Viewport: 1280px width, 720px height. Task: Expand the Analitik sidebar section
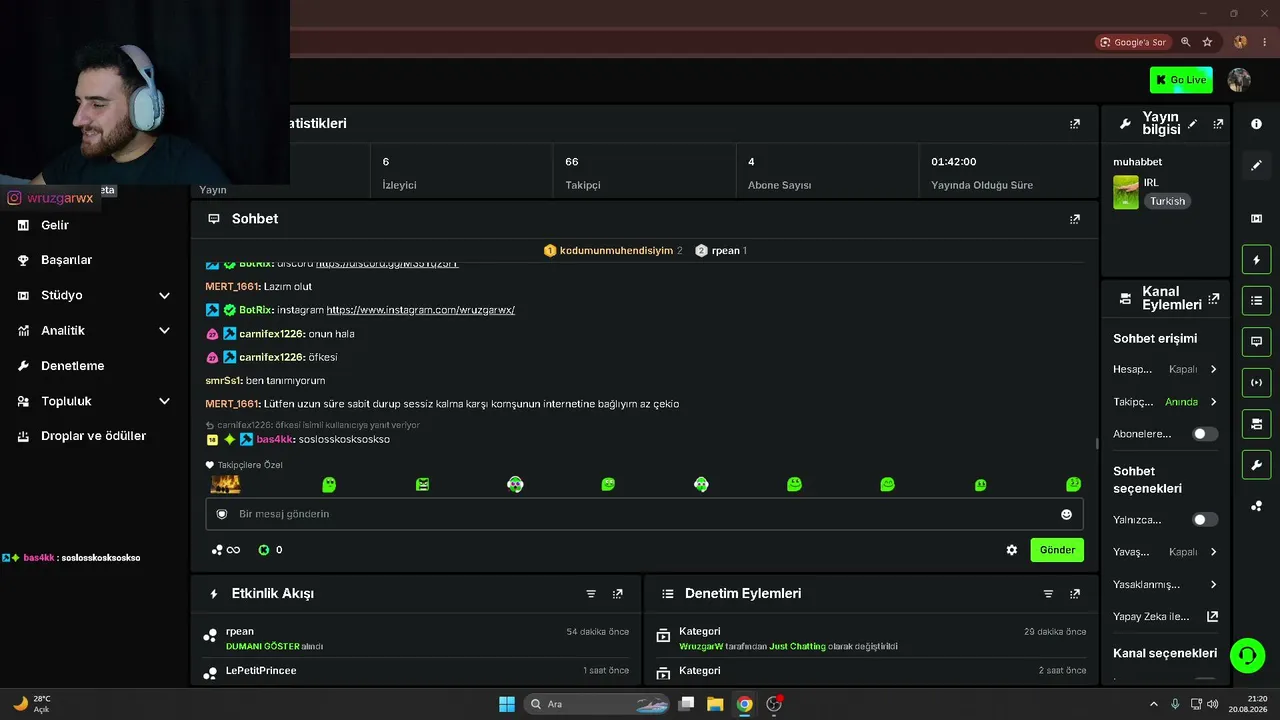[165, 331]
